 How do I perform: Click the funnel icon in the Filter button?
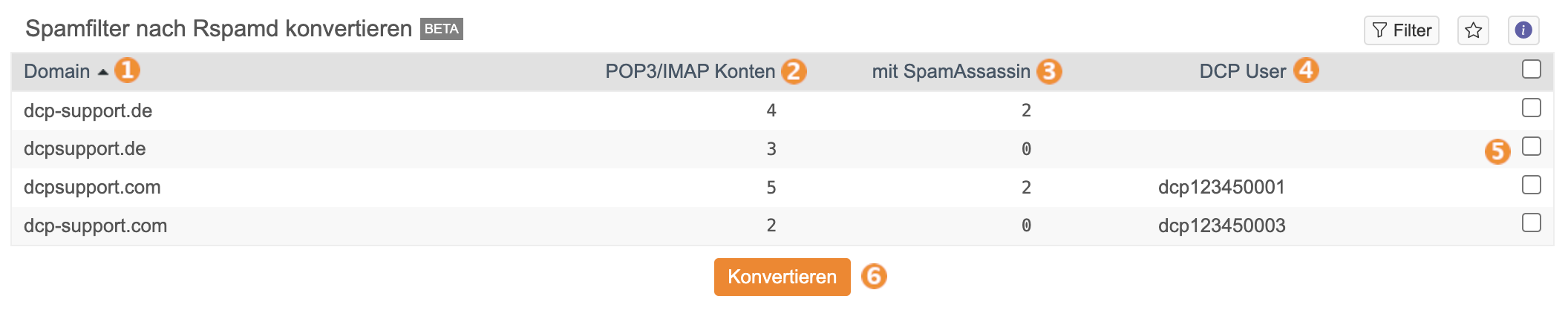click(1379, 30)
